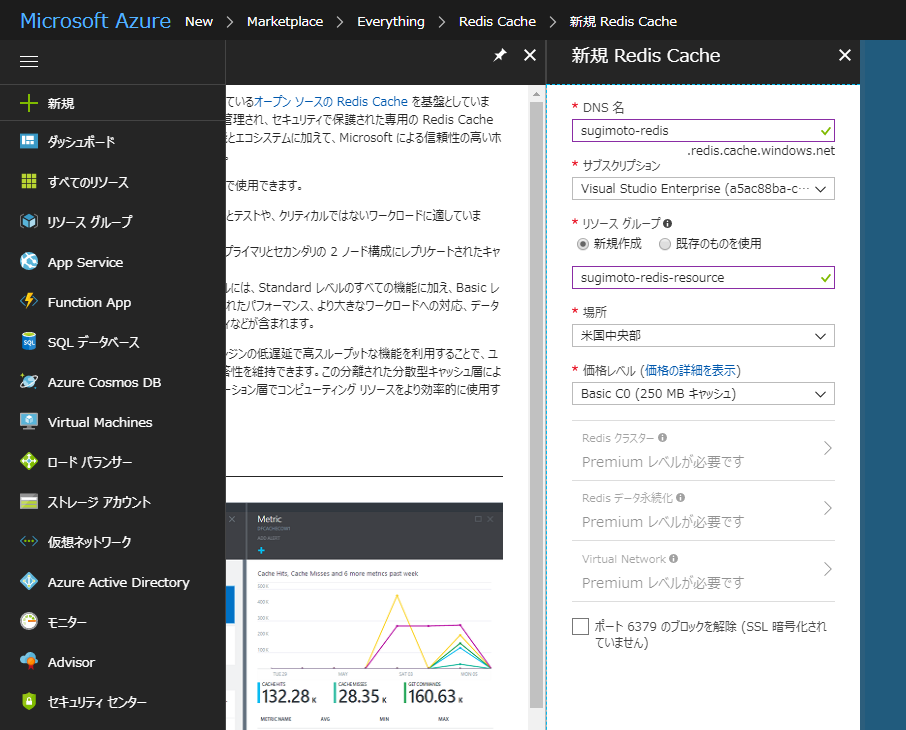The image size is (906, 730).
Task: Open 価格レベル dropdown Basic C0
Action: [703, 394]
